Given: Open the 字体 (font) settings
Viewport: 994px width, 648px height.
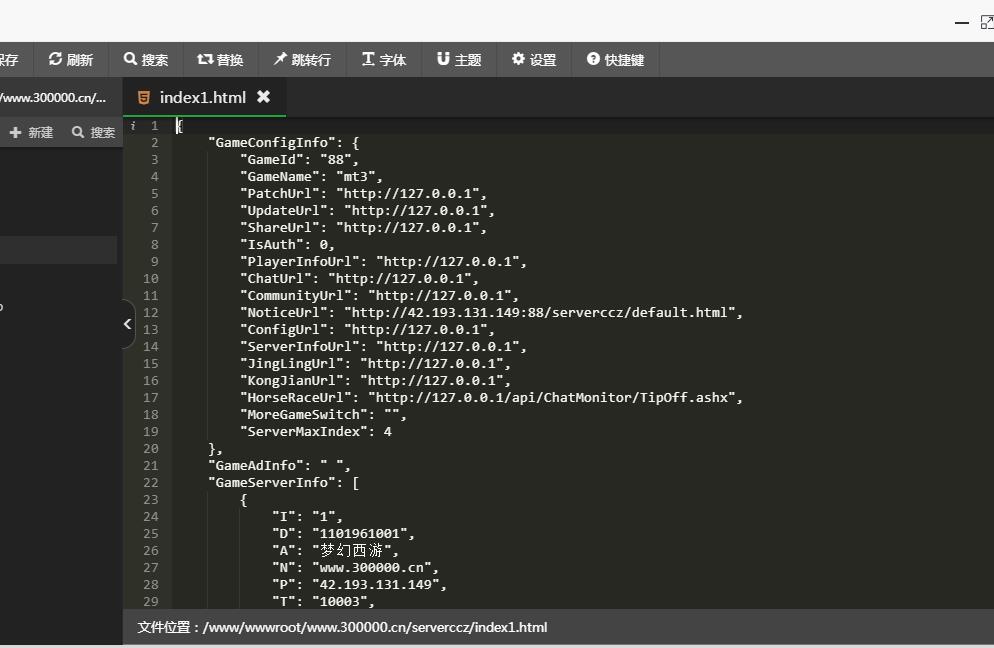Looking at the screenshot, I should [x=384, y=60].
